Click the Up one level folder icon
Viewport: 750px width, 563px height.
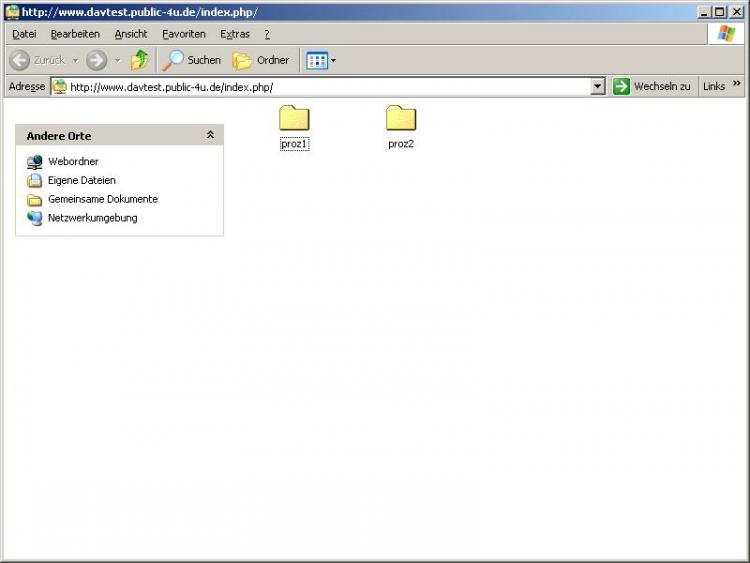140,60
